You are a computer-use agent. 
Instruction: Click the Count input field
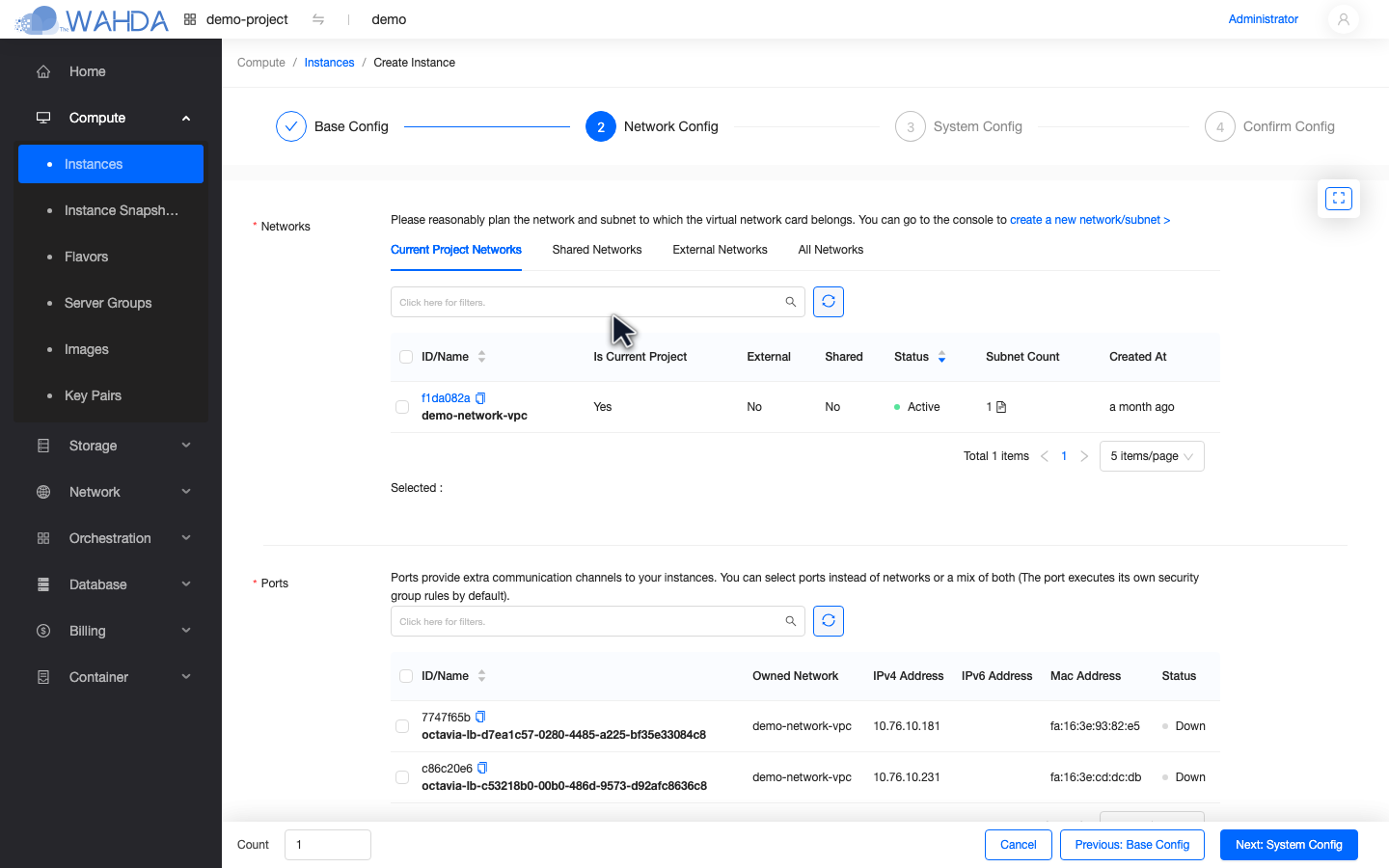(328, 845)
